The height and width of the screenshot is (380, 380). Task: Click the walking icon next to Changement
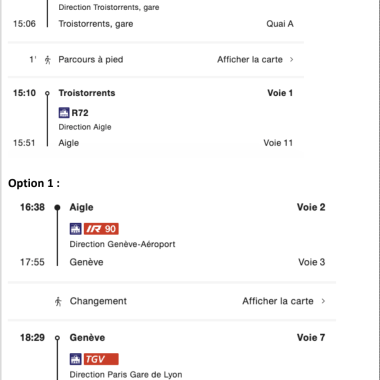point(58,301)
